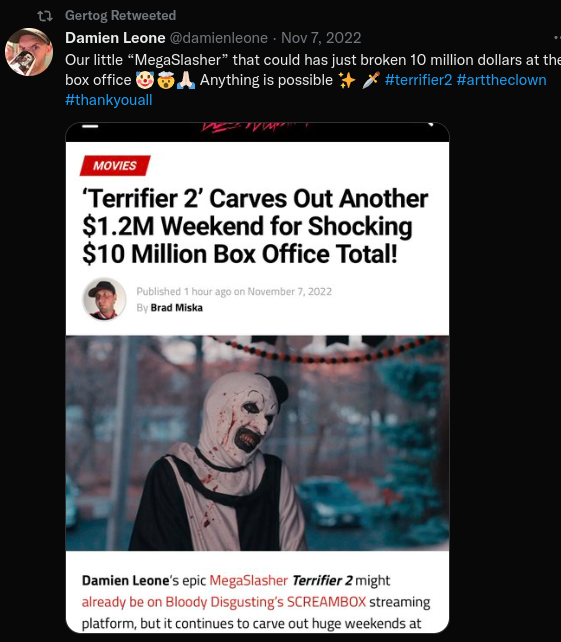Open the Nov 7, 2022 tweet timestamp
Image resolution: width=561 pixels, height=642 pixels.
point(321,38)
